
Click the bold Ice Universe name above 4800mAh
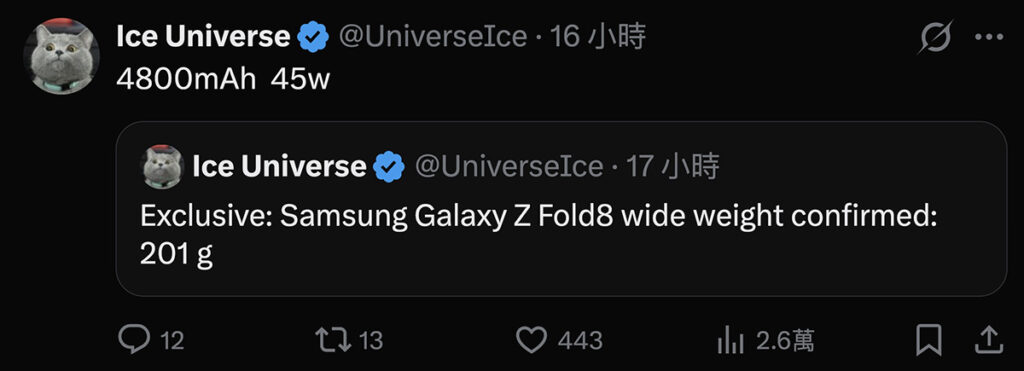coord(203,37)
